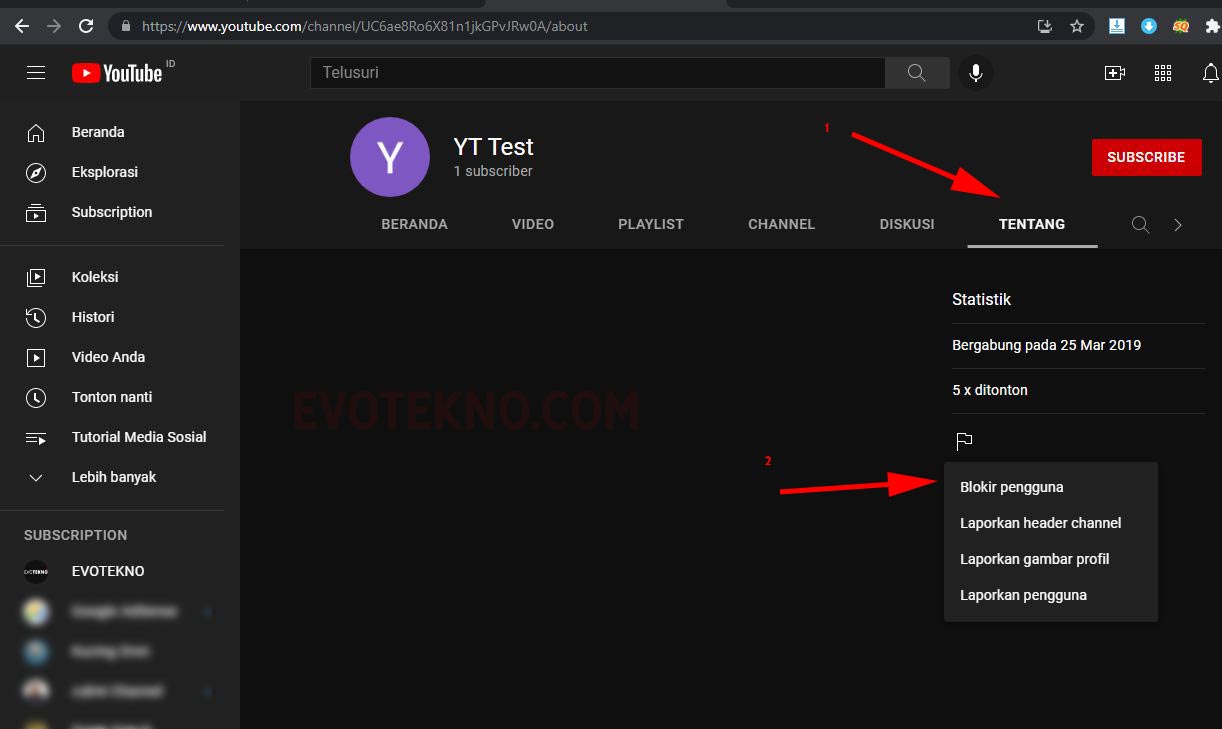This screenshot has height=729, width=1222.
Task: Bookmark this page with star icon
Action: point(1077,26)
